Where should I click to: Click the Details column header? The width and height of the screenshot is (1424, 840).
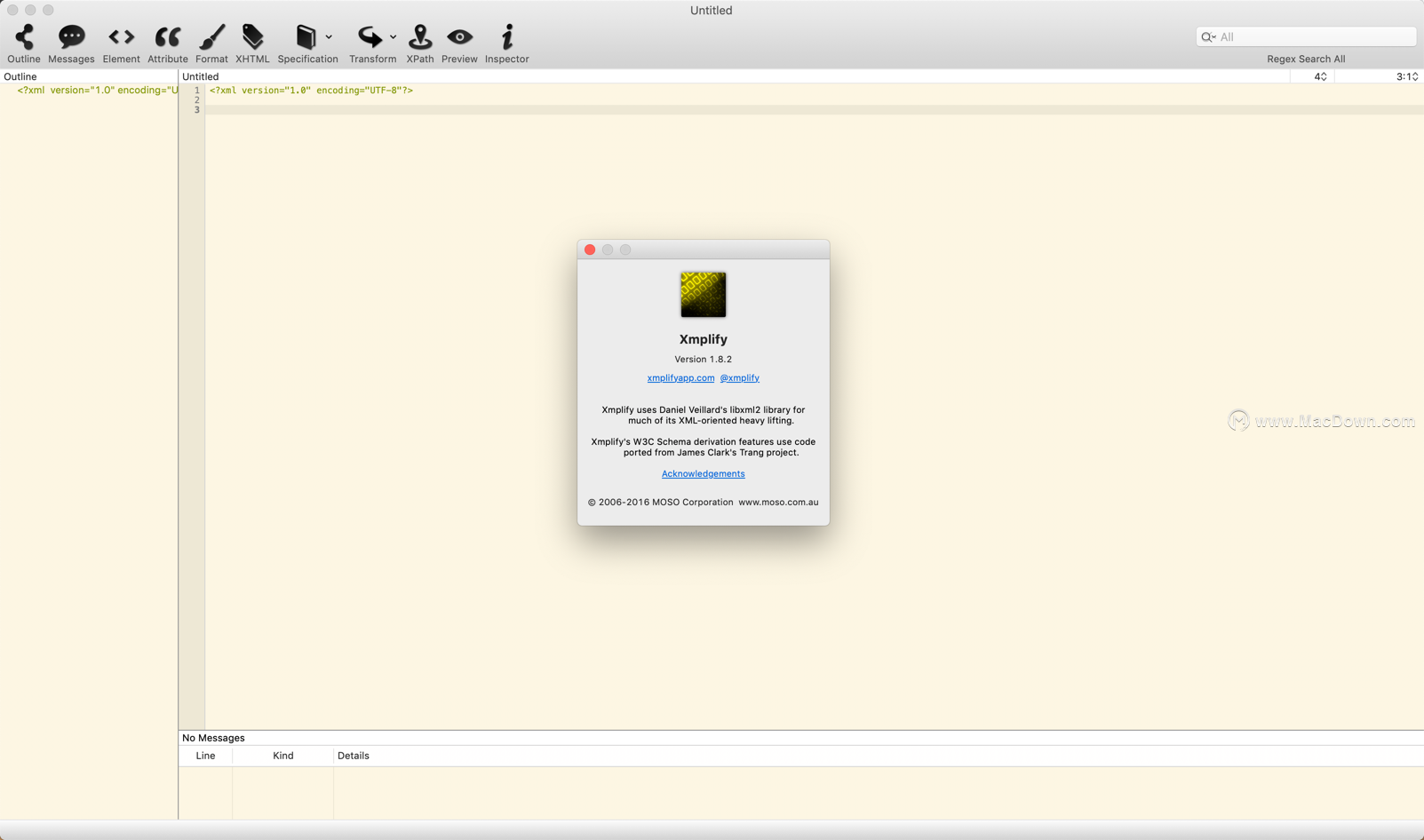[354, 756]
